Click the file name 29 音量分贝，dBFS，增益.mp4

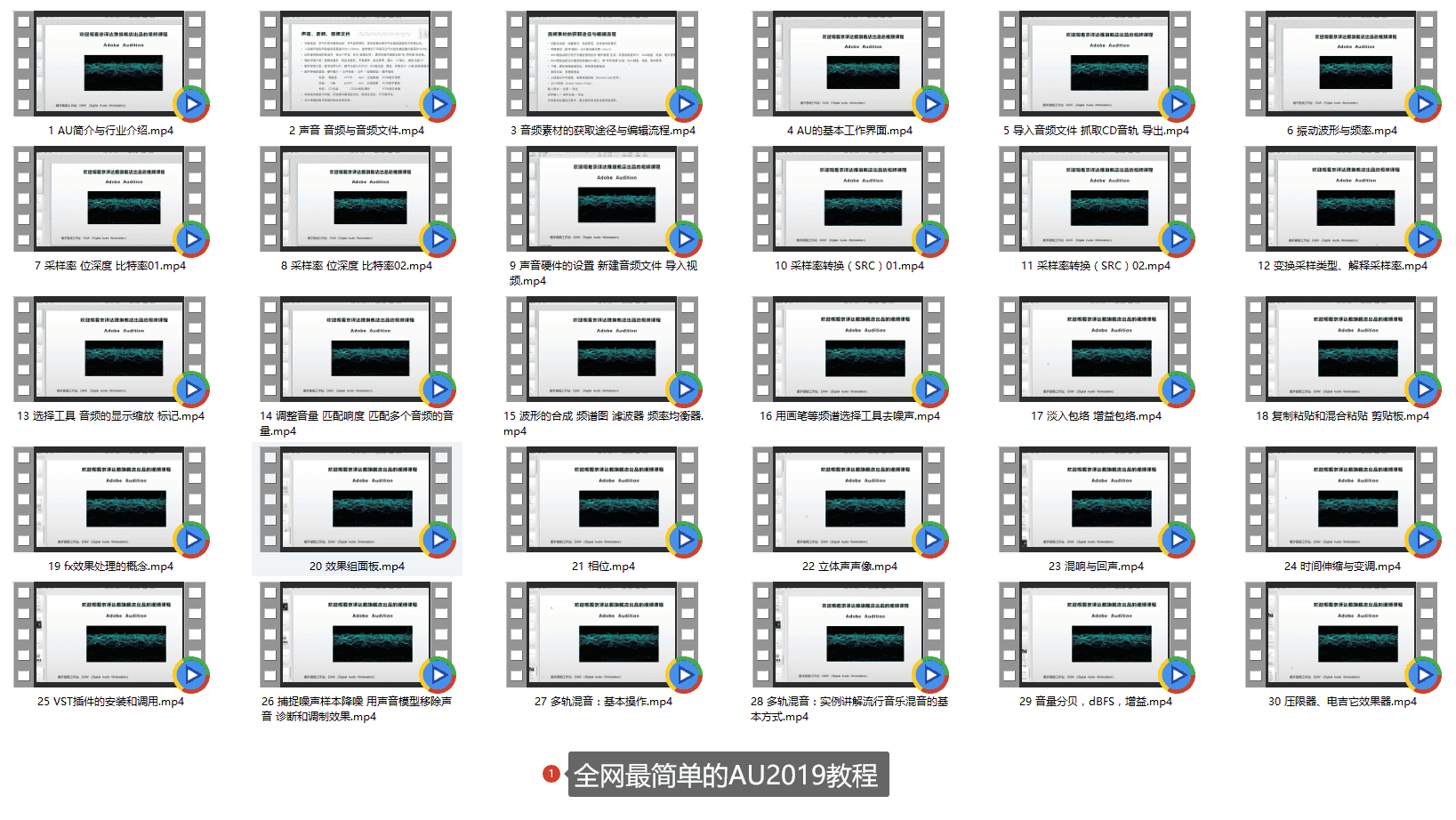pyautogui.click(x=1096, y=701)
